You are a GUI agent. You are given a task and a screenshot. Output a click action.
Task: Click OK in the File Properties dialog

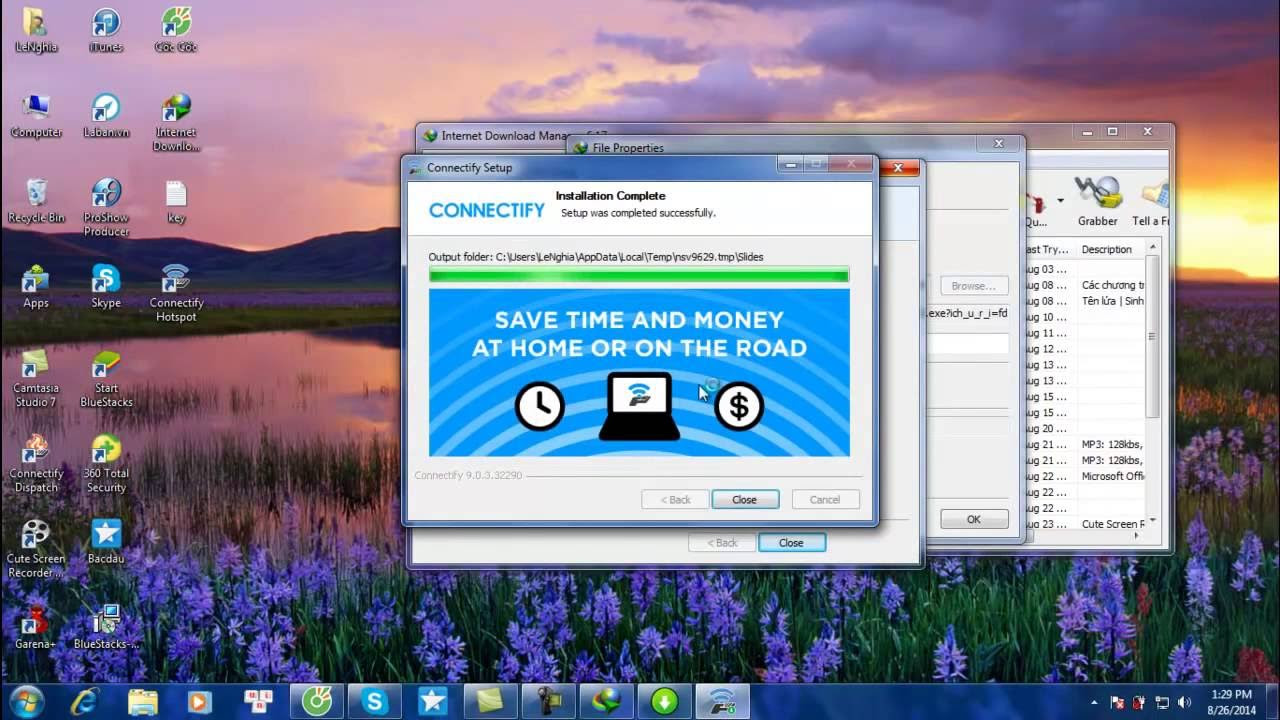pyautogui.click(x=974, y=519)
